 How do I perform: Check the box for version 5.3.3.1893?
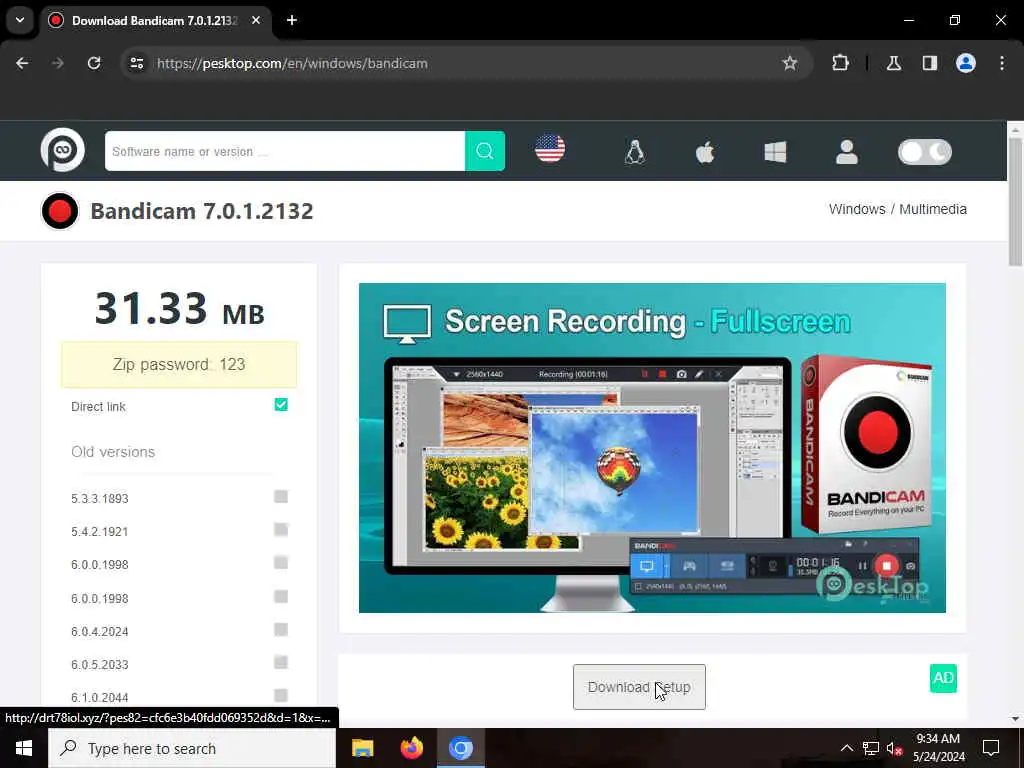(281, 497)
